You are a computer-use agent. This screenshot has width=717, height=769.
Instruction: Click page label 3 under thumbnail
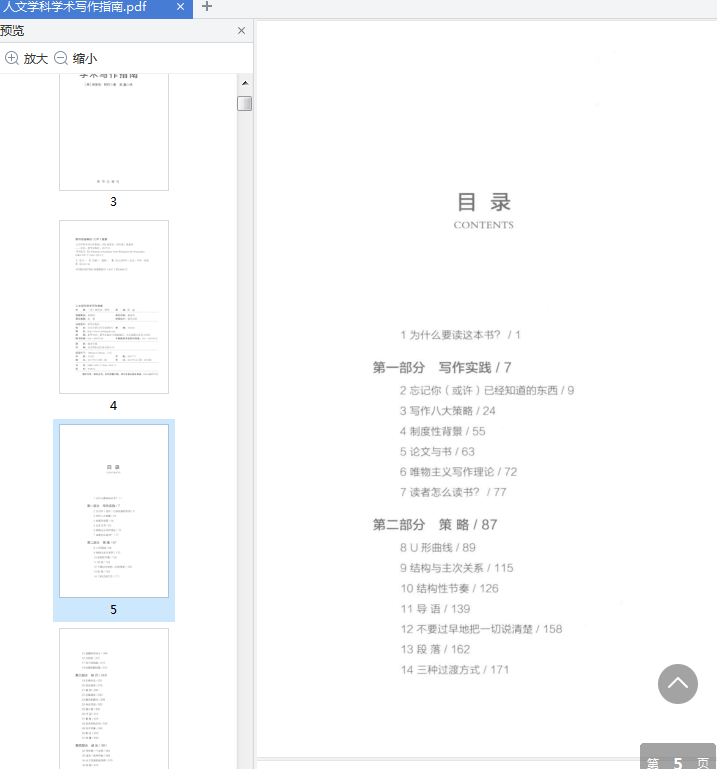(x=113, y=202)
